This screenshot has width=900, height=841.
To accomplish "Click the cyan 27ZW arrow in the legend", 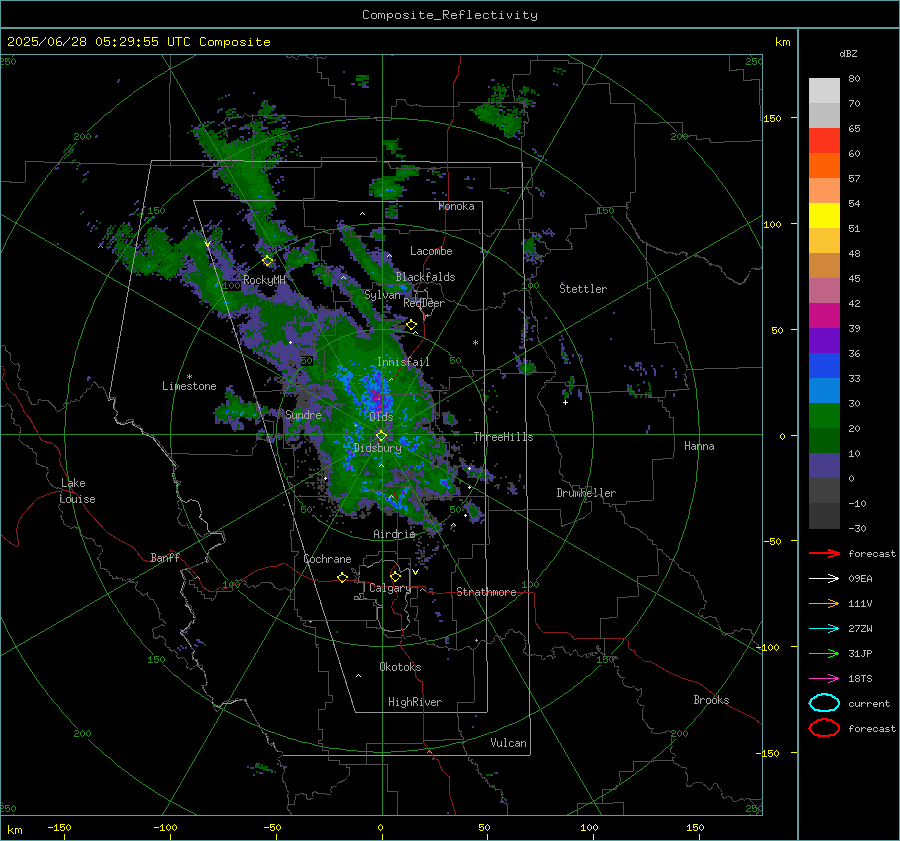I will tap(824, 629).
